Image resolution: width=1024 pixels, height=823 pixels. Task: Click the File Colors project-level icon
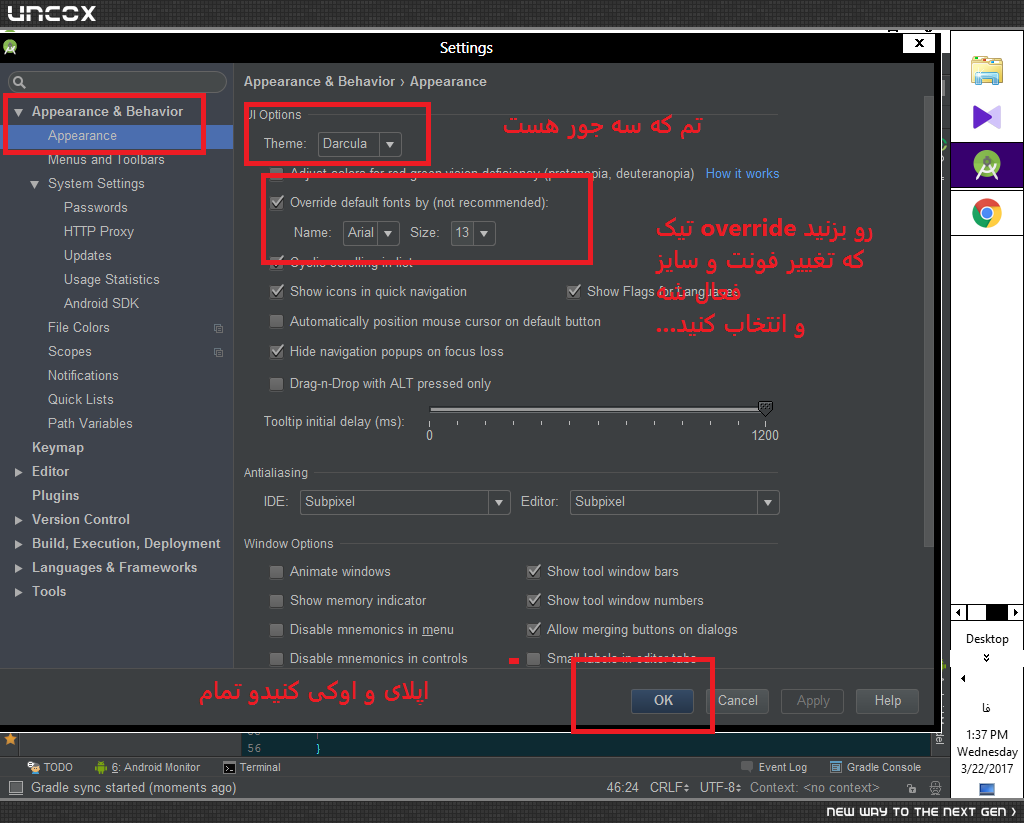pos(218,328)
